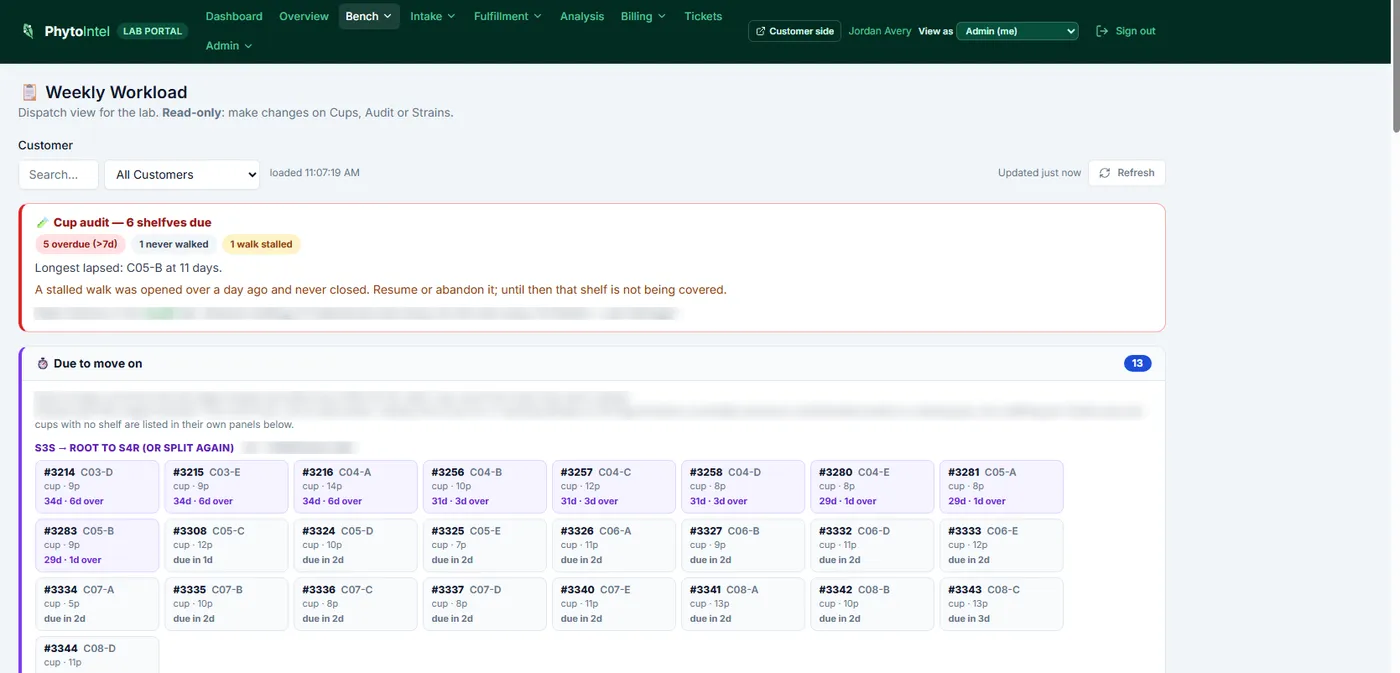Open the View as Admin (me) selector
Viewport: 1400px width, 673px height.
point(1017,31)
